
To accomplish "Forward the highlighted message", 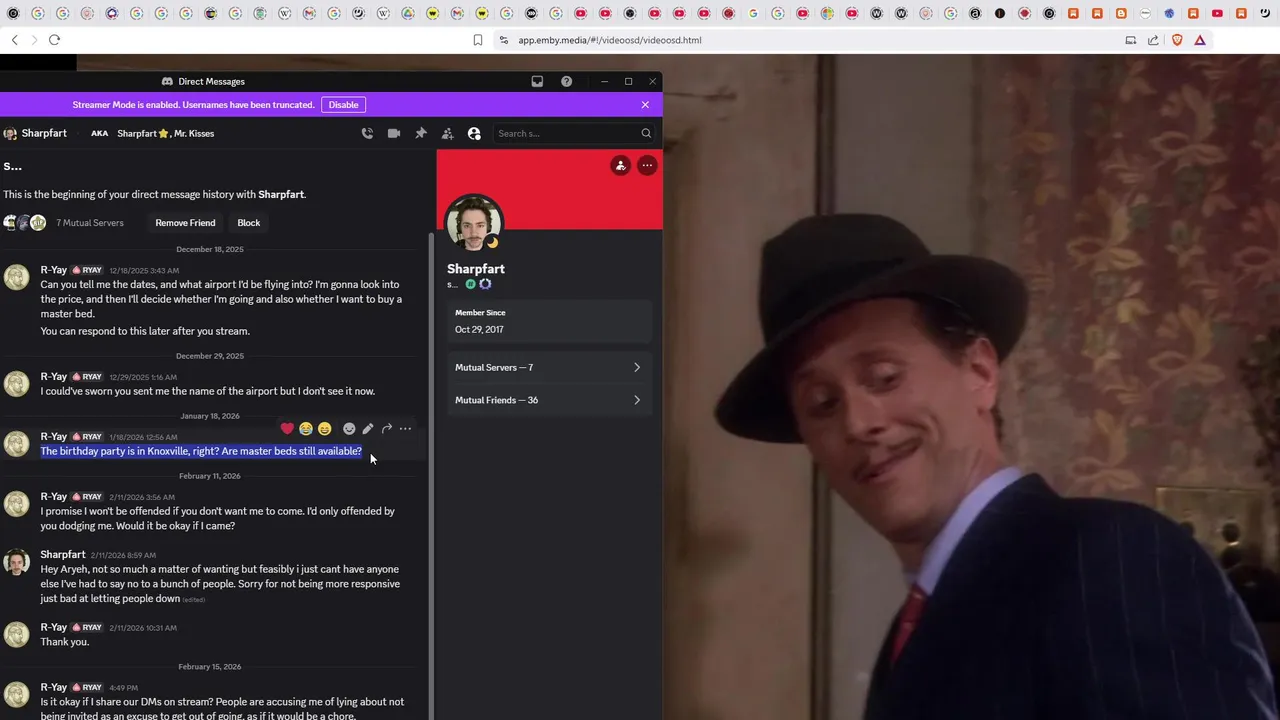I will (x=386, y=428).
